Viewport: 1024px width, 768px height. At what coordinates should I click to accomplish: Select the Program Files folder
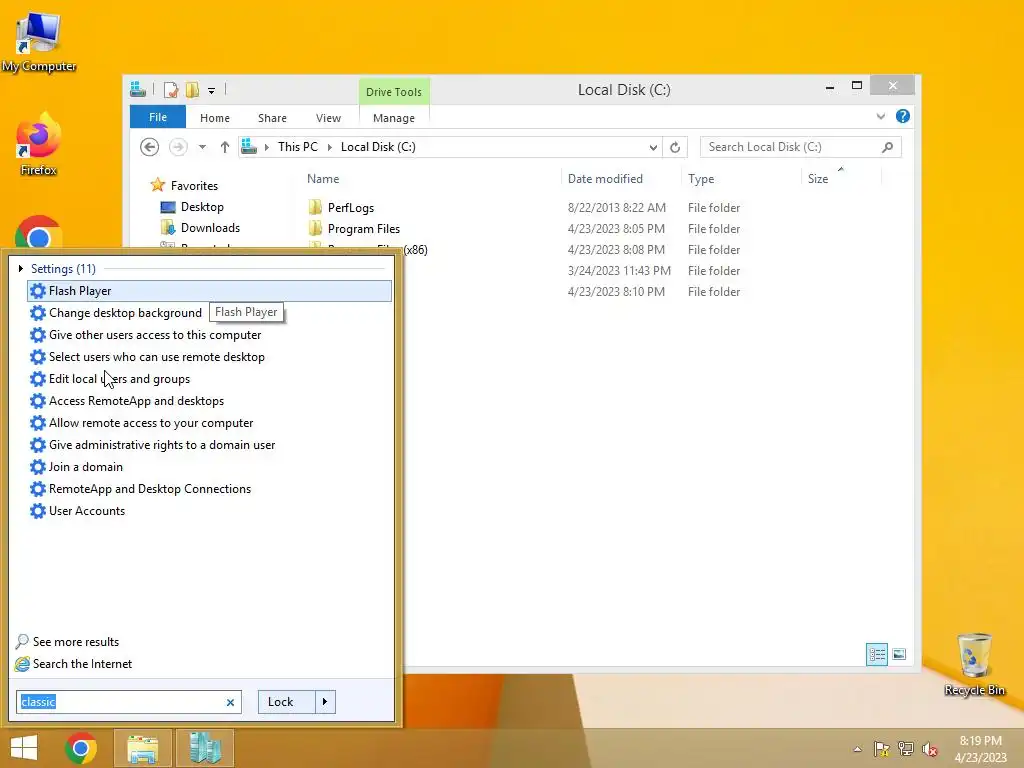364,229
